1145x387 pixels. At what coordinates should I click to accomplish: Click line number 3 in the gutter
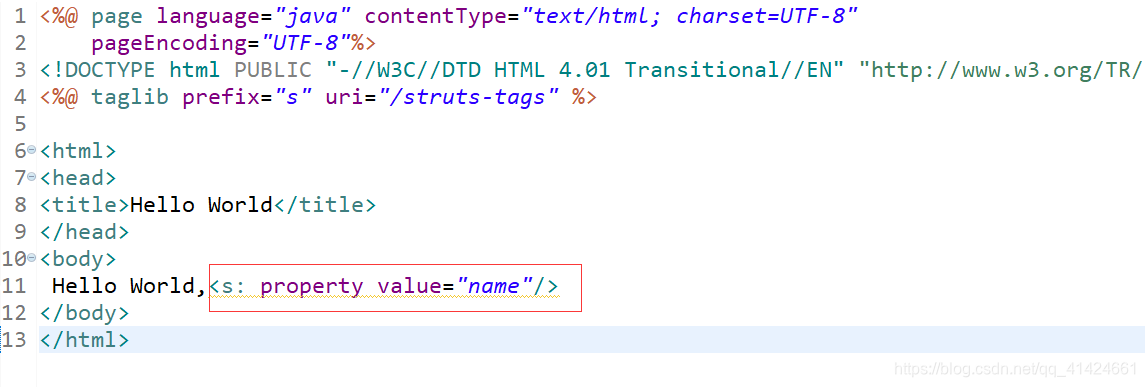19,70
